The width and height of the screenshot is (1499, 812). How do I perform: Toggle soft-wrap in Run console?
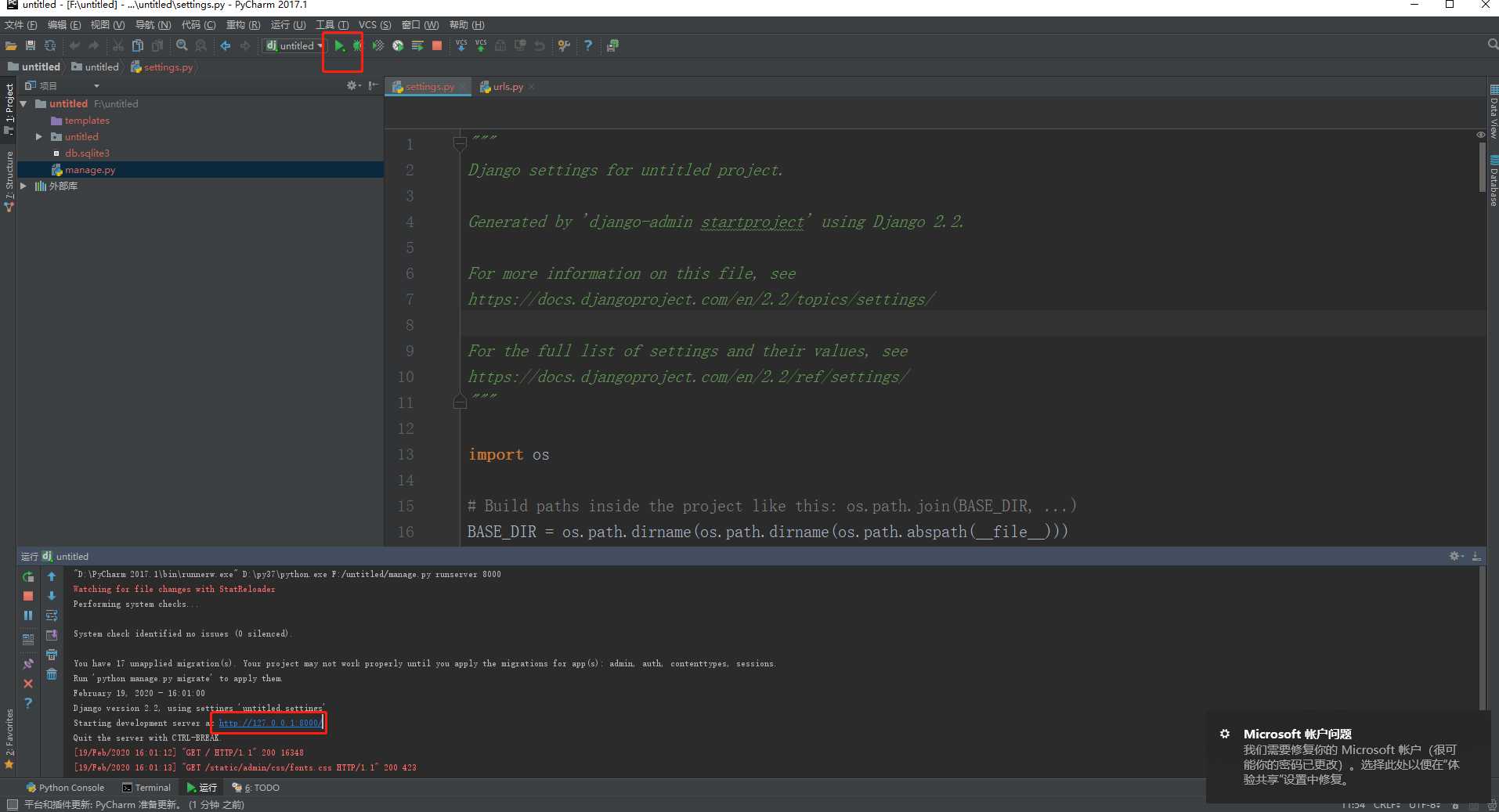point(52,615)
